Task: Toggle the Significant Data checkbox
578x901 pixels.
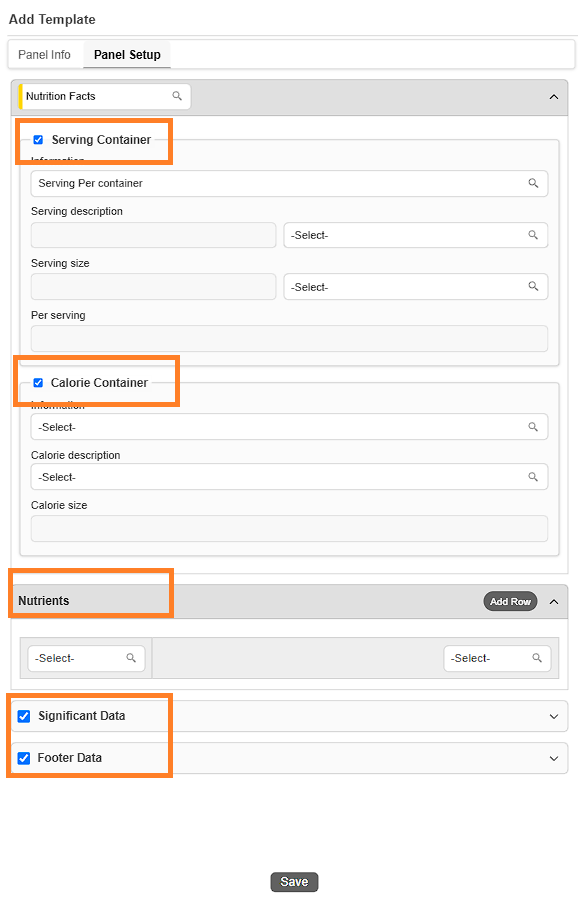Action: [24, 716]
